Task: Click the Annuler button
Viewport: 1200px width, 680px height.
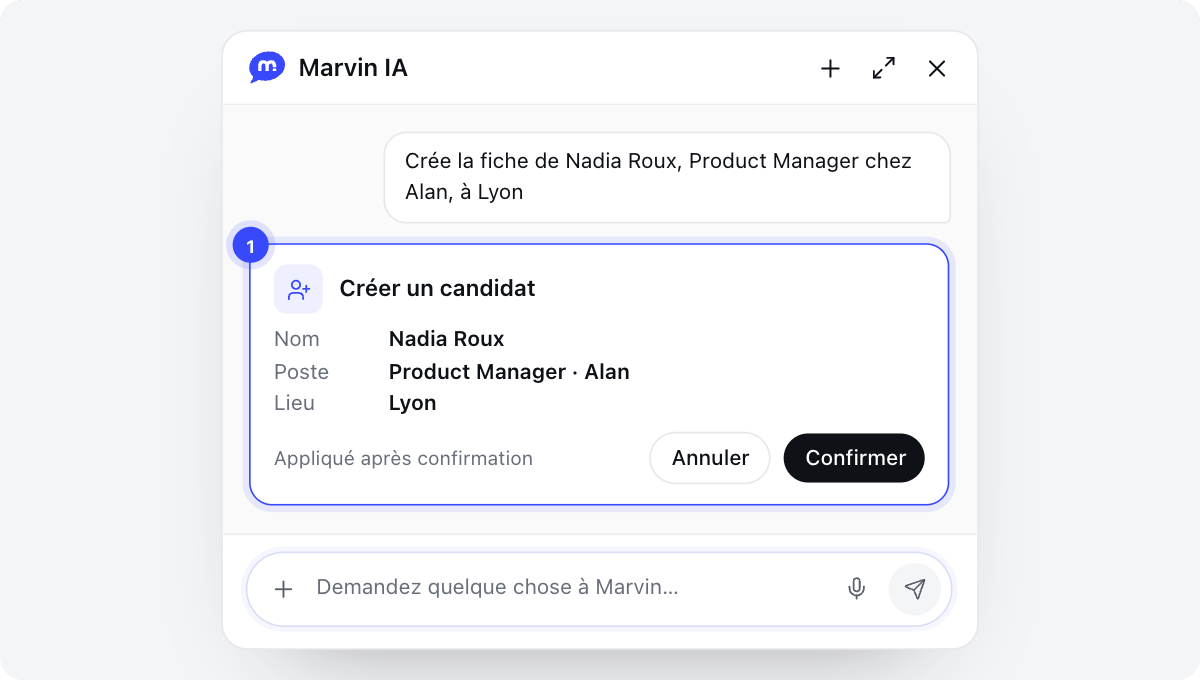Action: tap(710, 458)
